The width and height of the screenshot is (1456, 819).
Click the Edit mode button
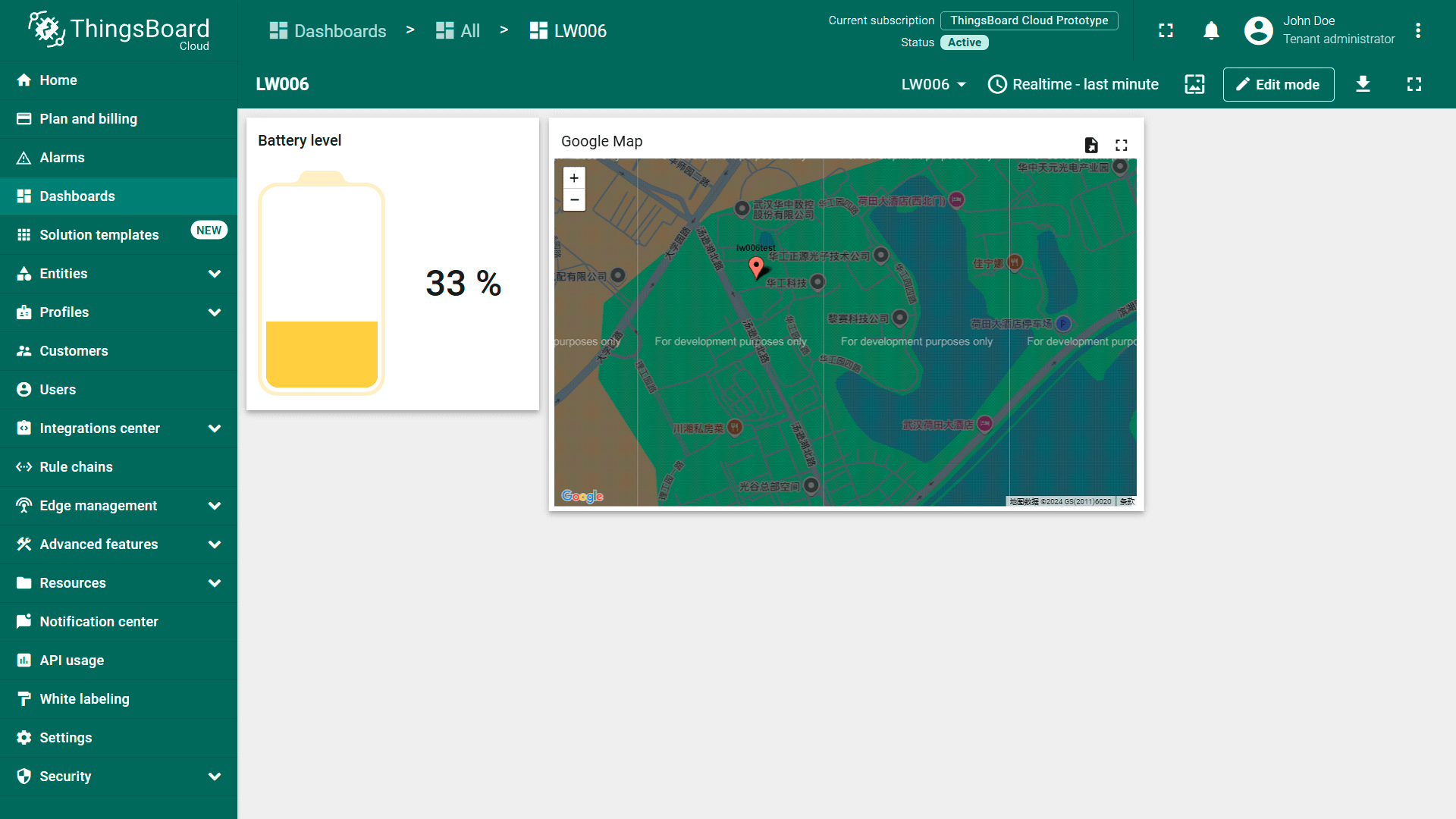1278,84
